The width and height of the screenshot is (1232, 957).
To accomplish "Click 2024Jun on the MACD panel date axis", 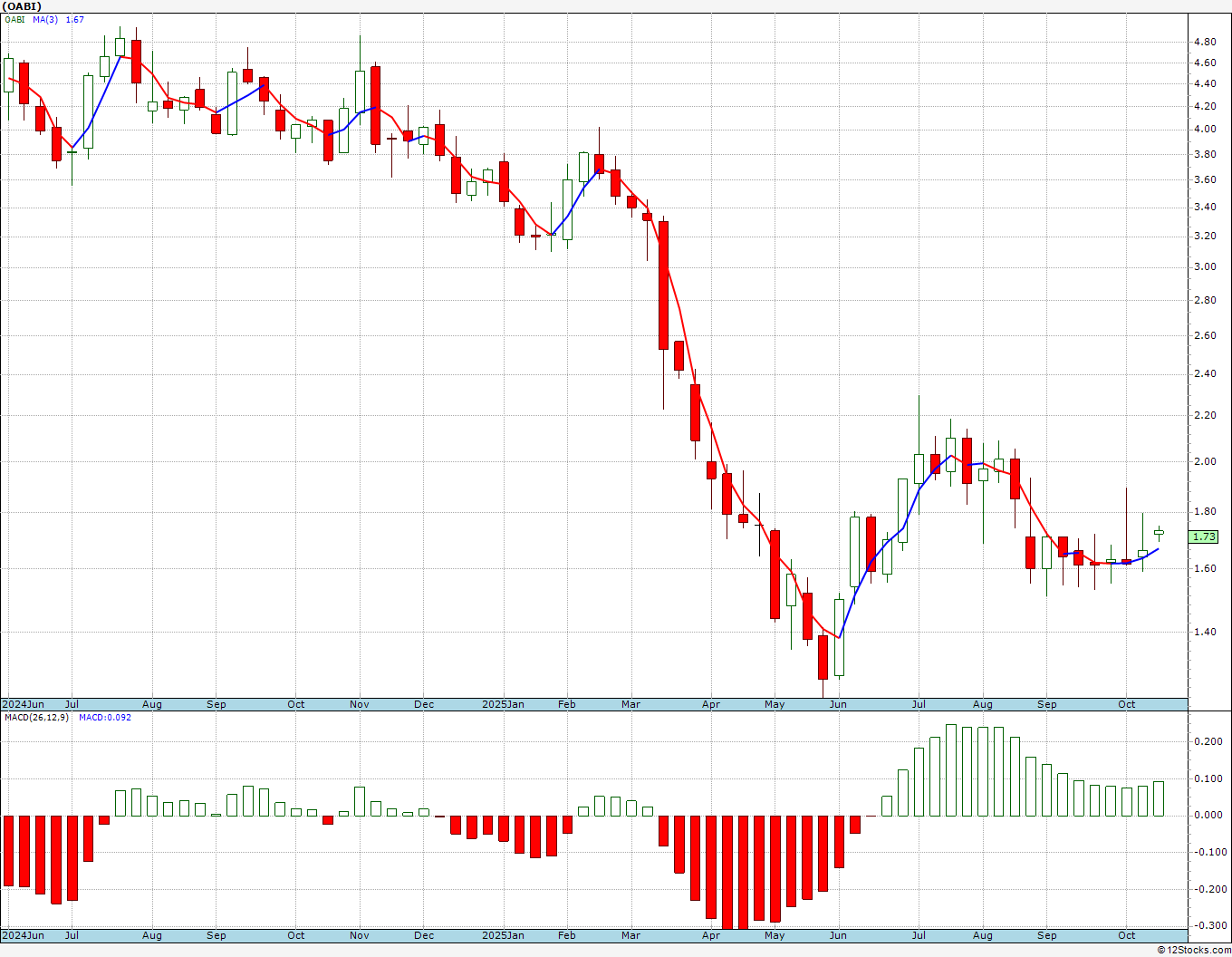I will tap(23, 935).
